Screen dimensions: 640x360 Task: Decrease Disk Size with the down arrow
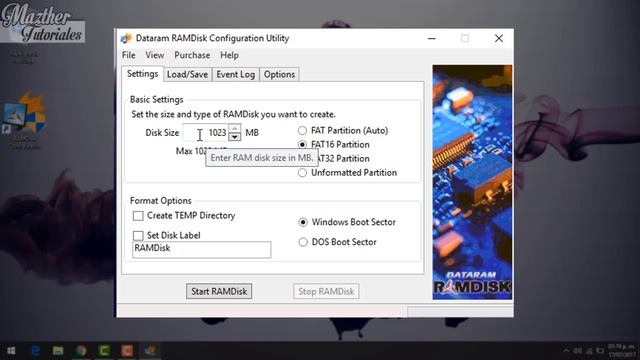tap(234, 137)
